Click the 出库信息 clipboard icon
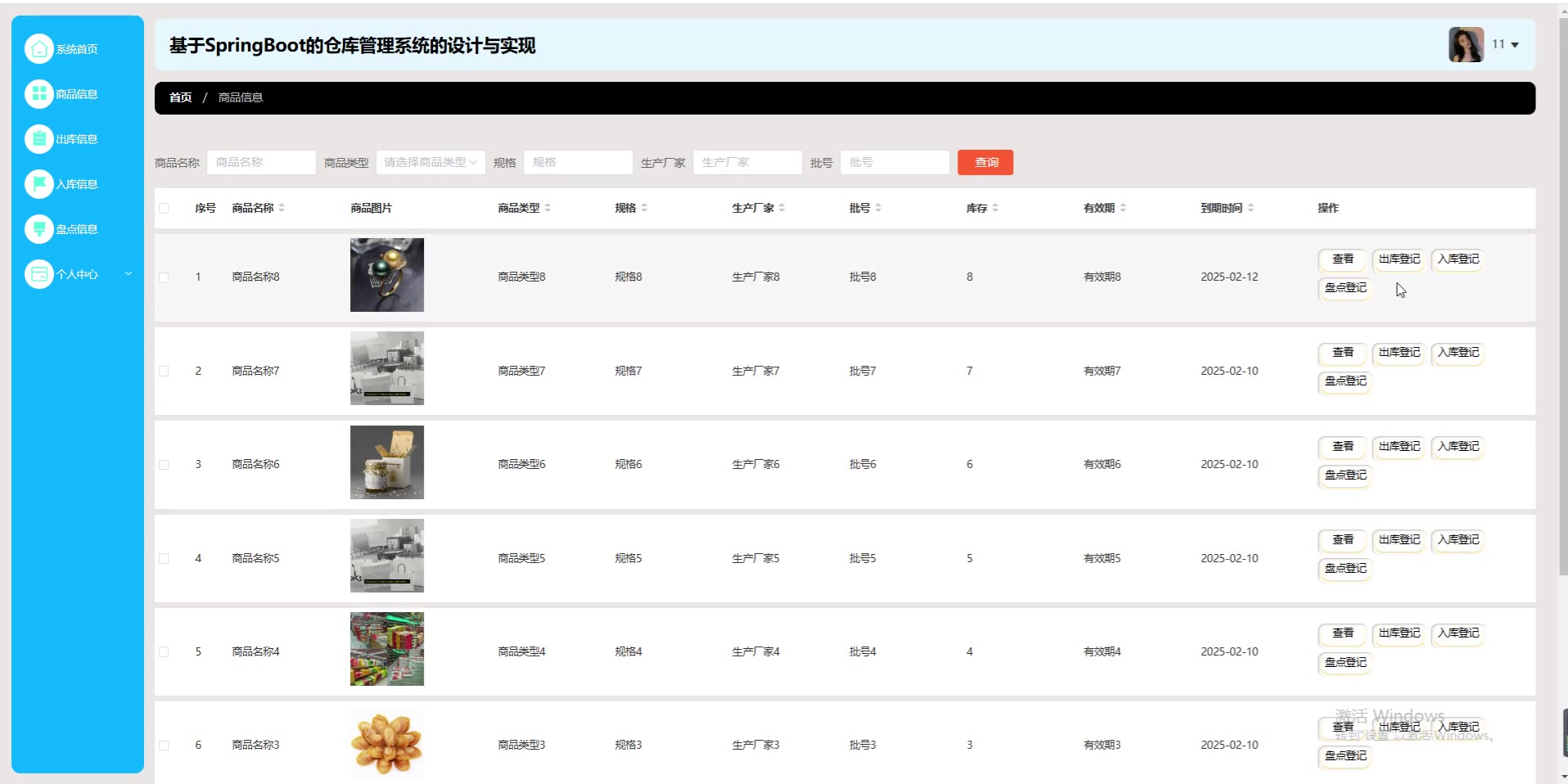Viewport: 1568px width, 784px height. [x=38, y=139]
